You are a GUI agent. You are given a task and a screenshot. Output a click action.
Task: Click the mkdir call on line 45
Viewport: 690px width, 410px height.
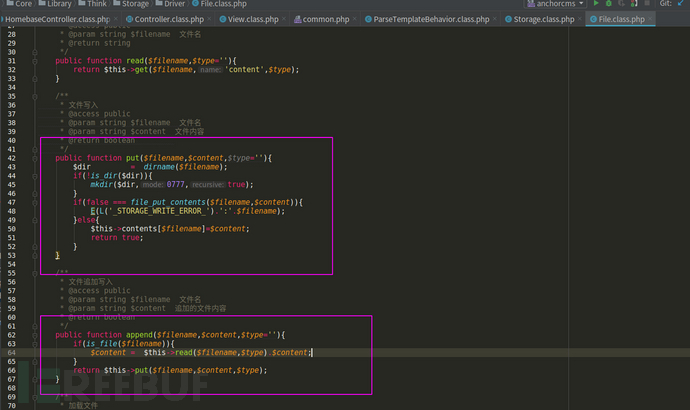coord(102,185)
